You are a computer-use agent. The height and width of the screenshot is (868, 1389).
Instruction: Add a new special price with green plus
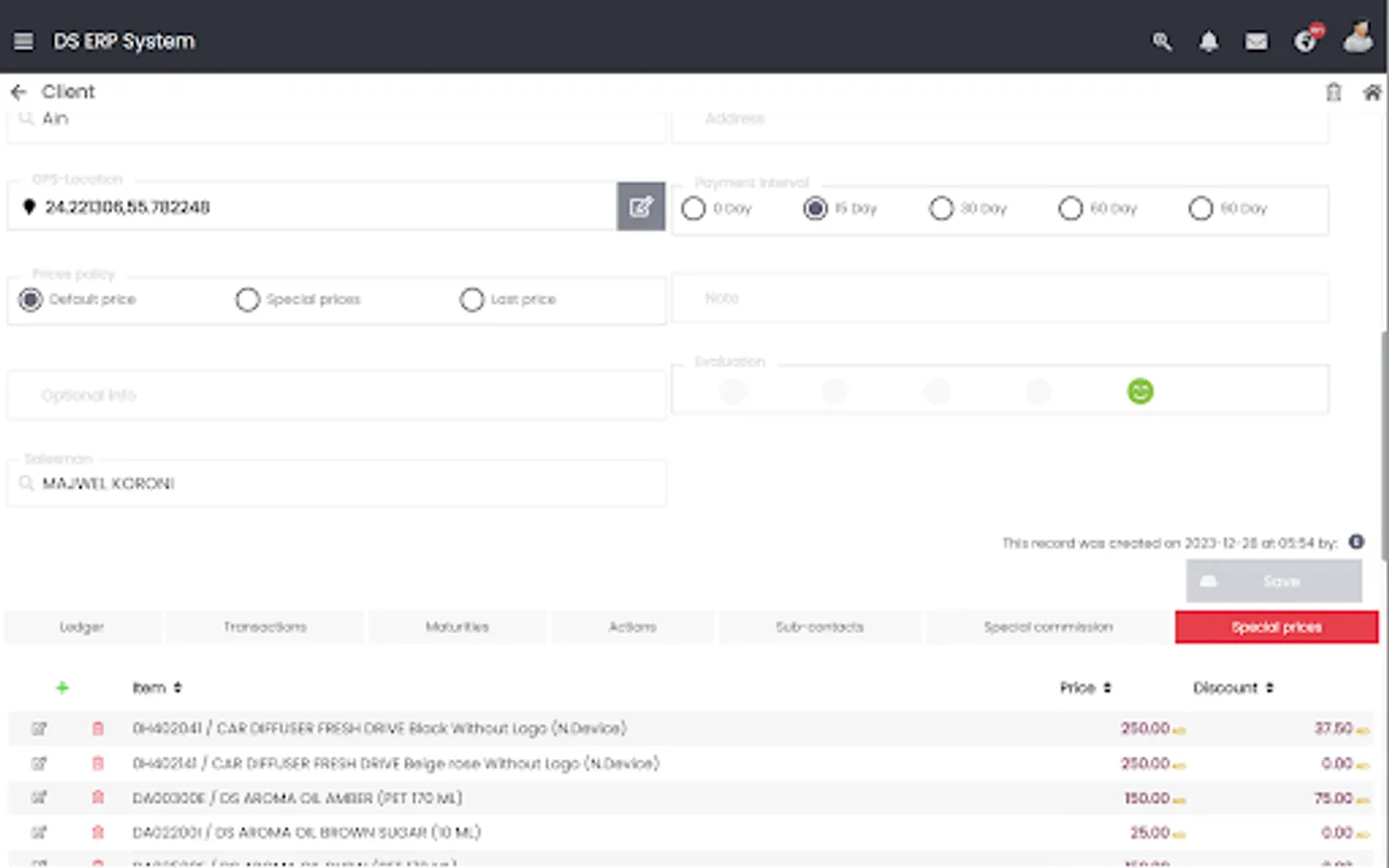tap(63, 688)
